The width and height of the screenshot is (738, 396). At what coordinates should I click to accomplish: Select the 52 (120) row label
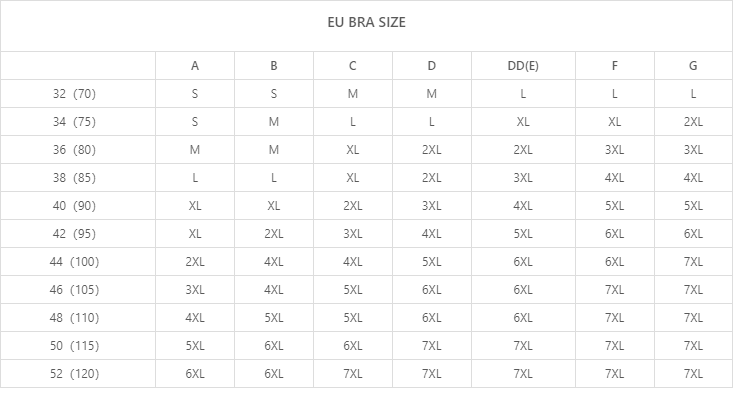pyautogui.click(x=74, y=374)
